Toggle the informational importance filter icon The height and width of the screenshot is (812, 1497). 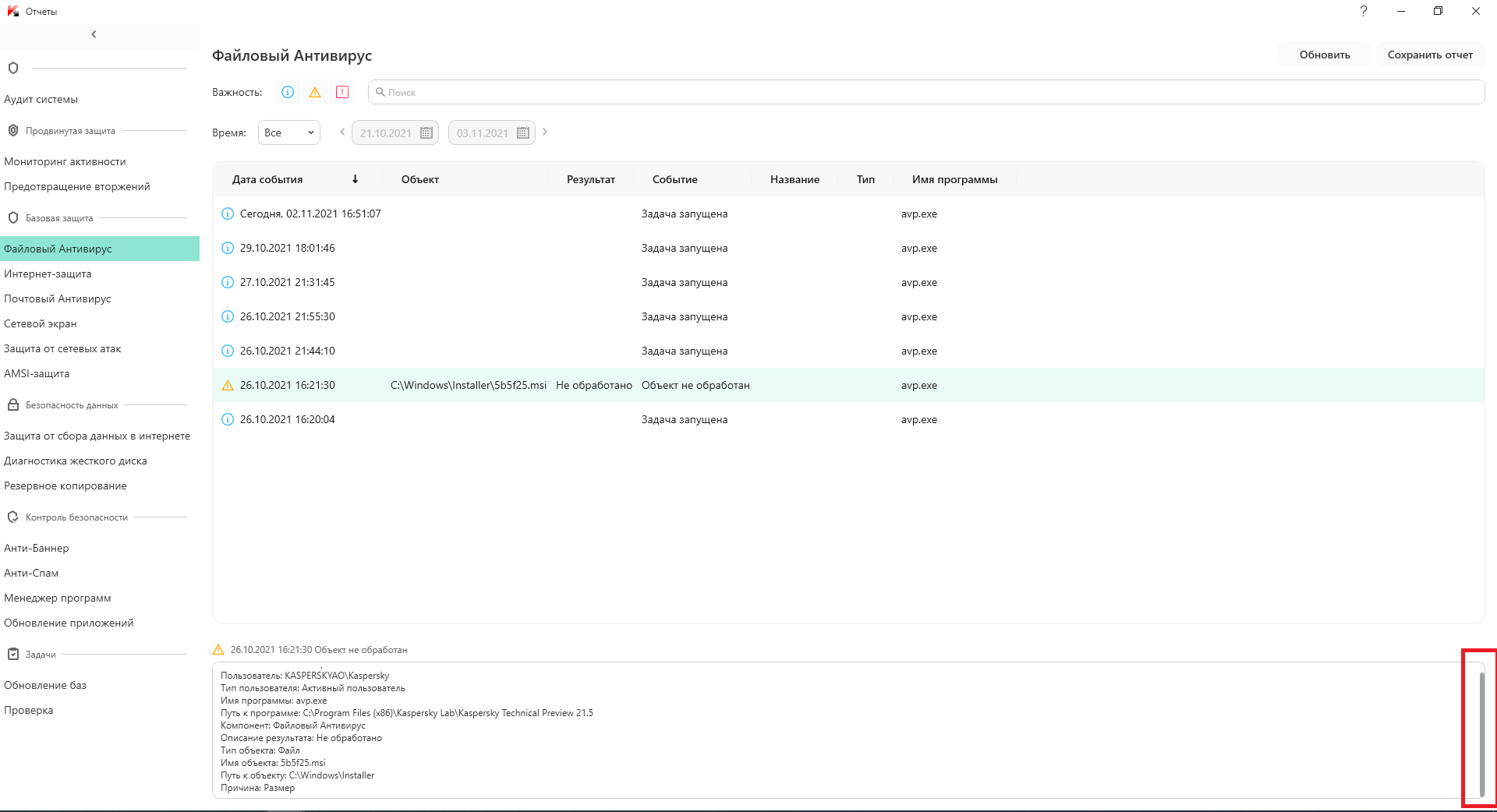[288, 92]
